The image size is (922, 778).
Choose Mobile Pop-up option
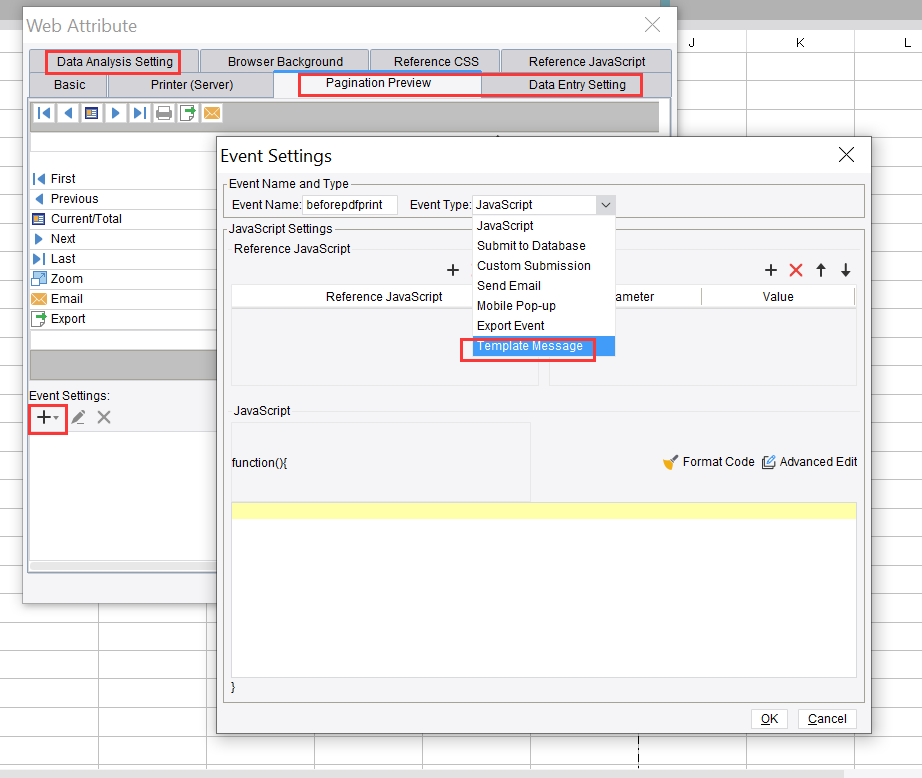point(544,306)
